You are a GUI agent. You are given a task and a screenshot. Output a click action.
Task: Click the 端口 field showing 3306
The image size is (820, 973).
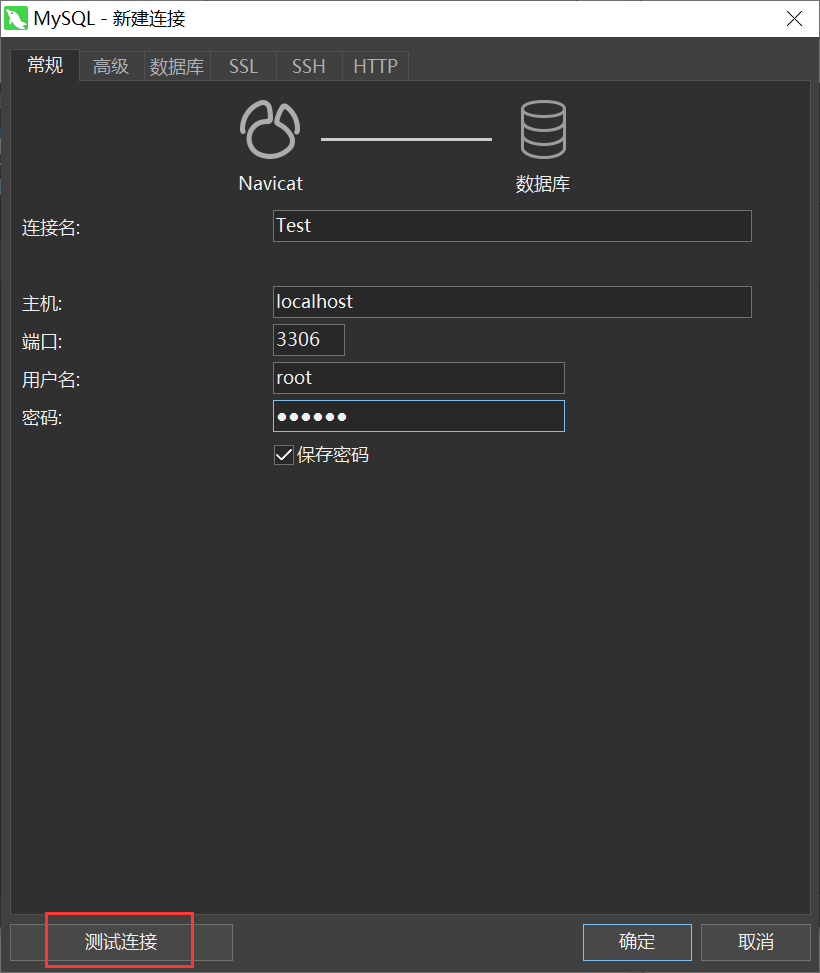(x=308, y=340)
